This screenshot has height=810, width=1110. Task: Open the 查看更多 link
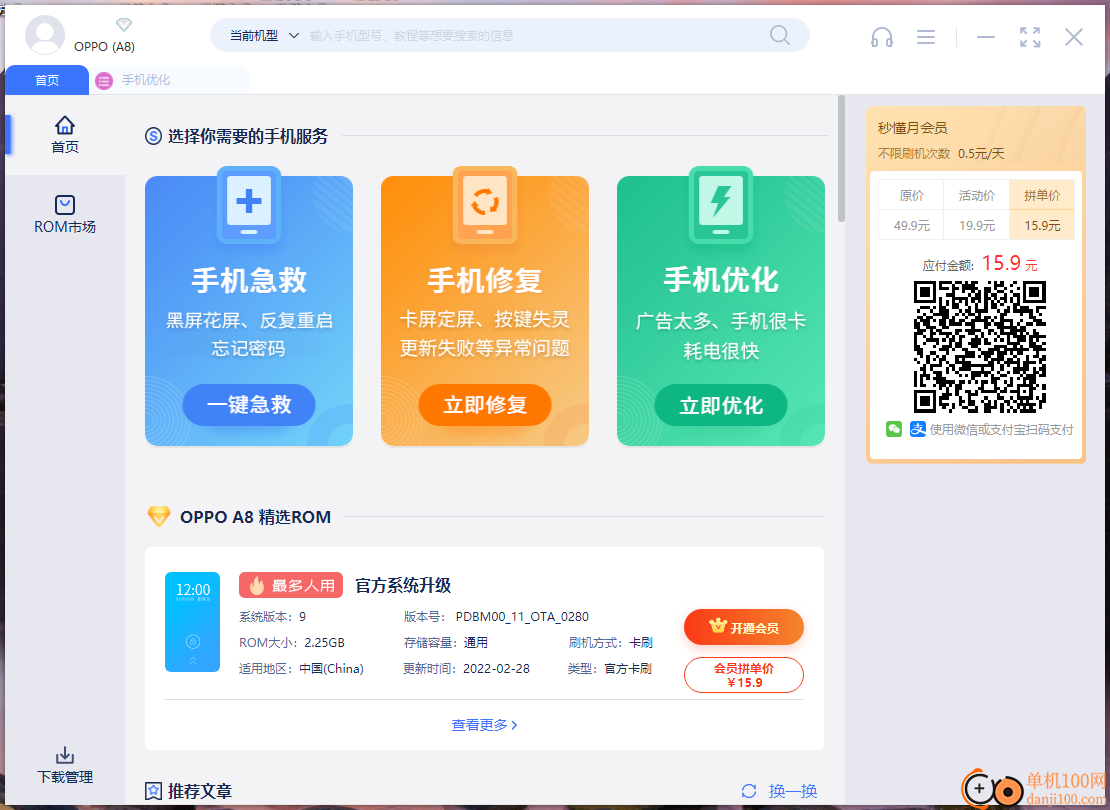pyautogui.click(x=484, y=725)
